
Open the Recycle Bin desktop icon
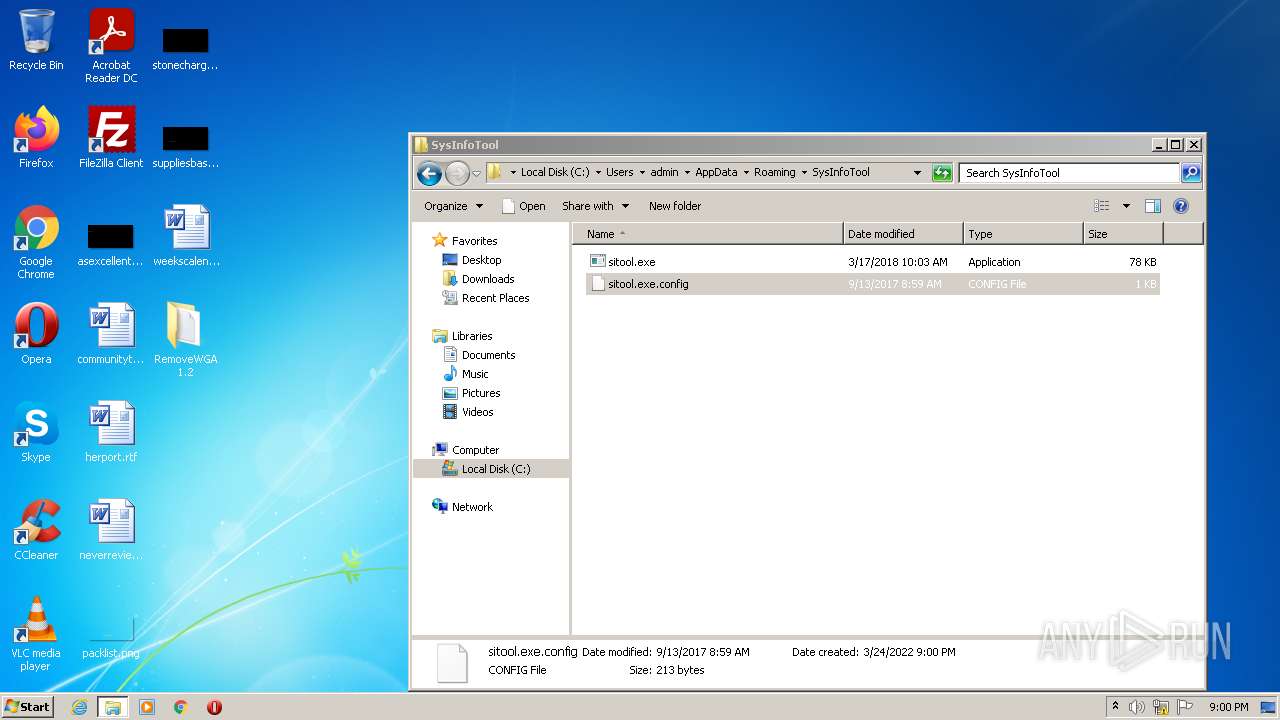coord(36,40)
